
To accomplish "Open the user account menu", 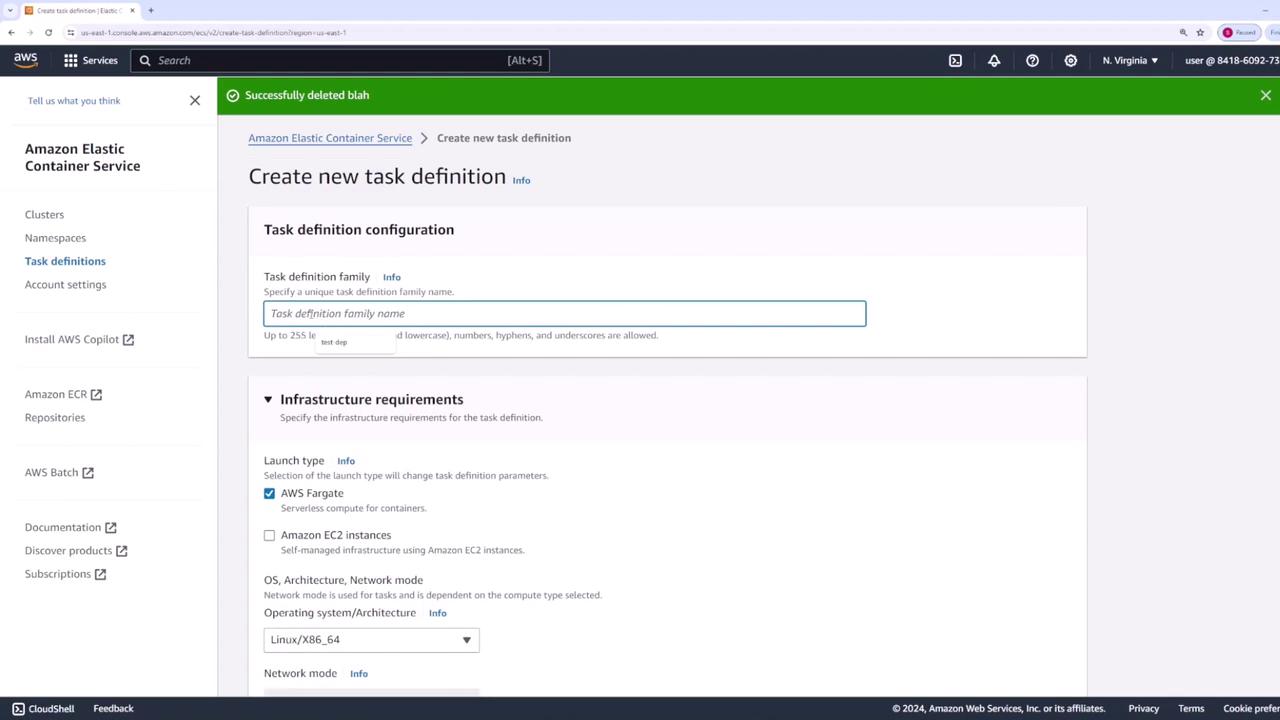I will coord(1232,60).
